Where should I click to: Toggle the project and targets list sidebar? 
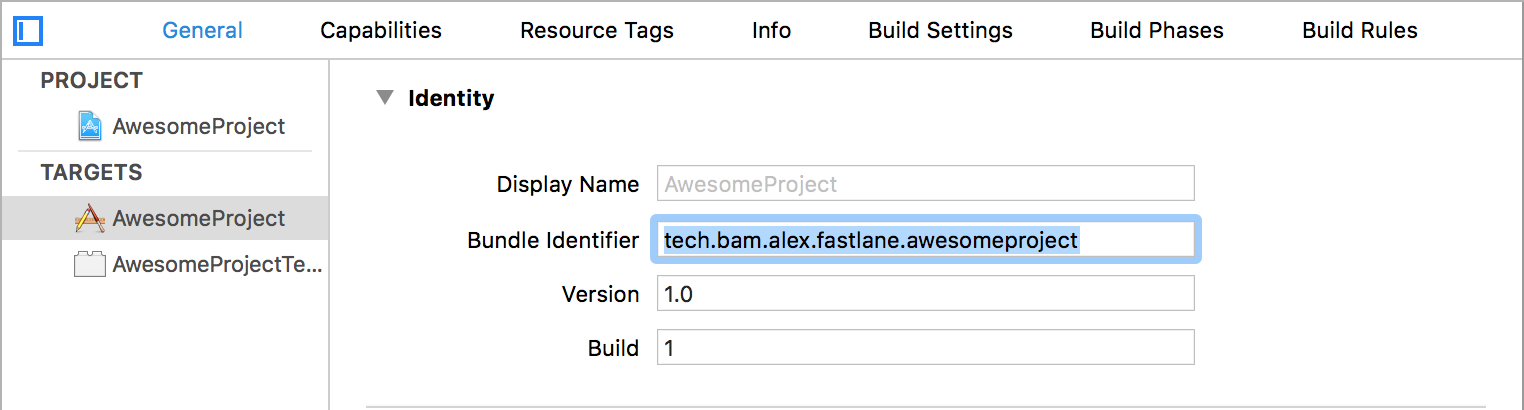click(28, 31)
